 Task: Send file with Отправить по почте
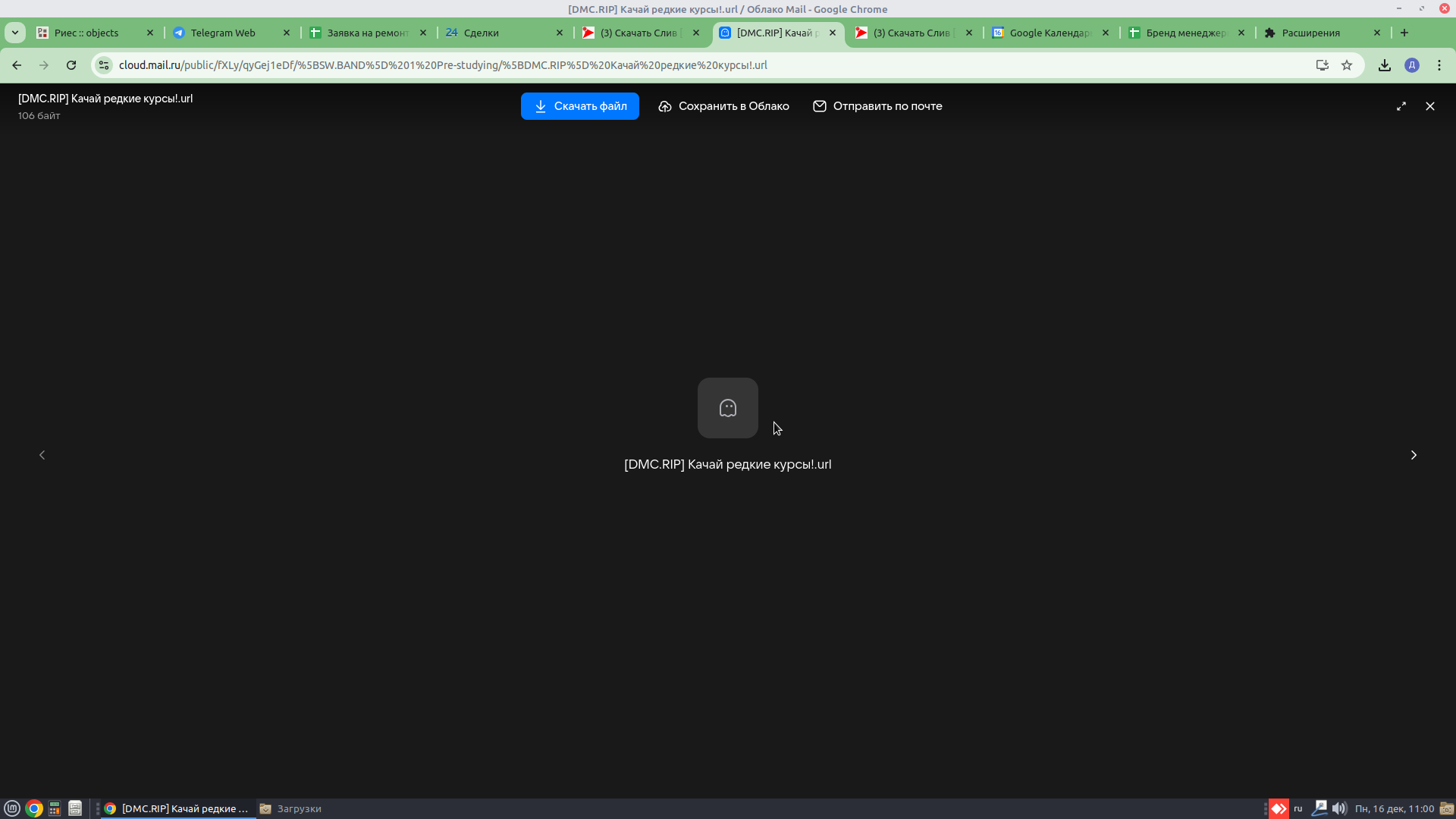(x=877, y=106)
